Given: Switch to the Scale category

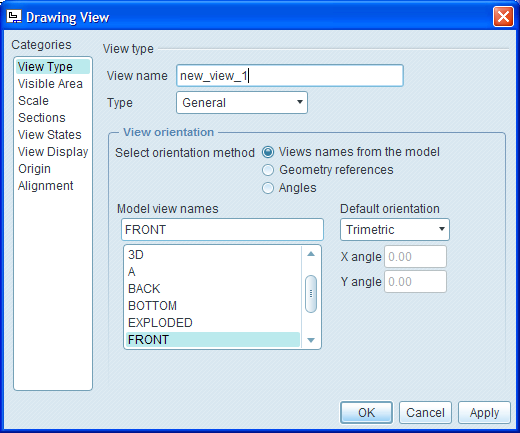Looking at the screenshot, I should 33,101.
